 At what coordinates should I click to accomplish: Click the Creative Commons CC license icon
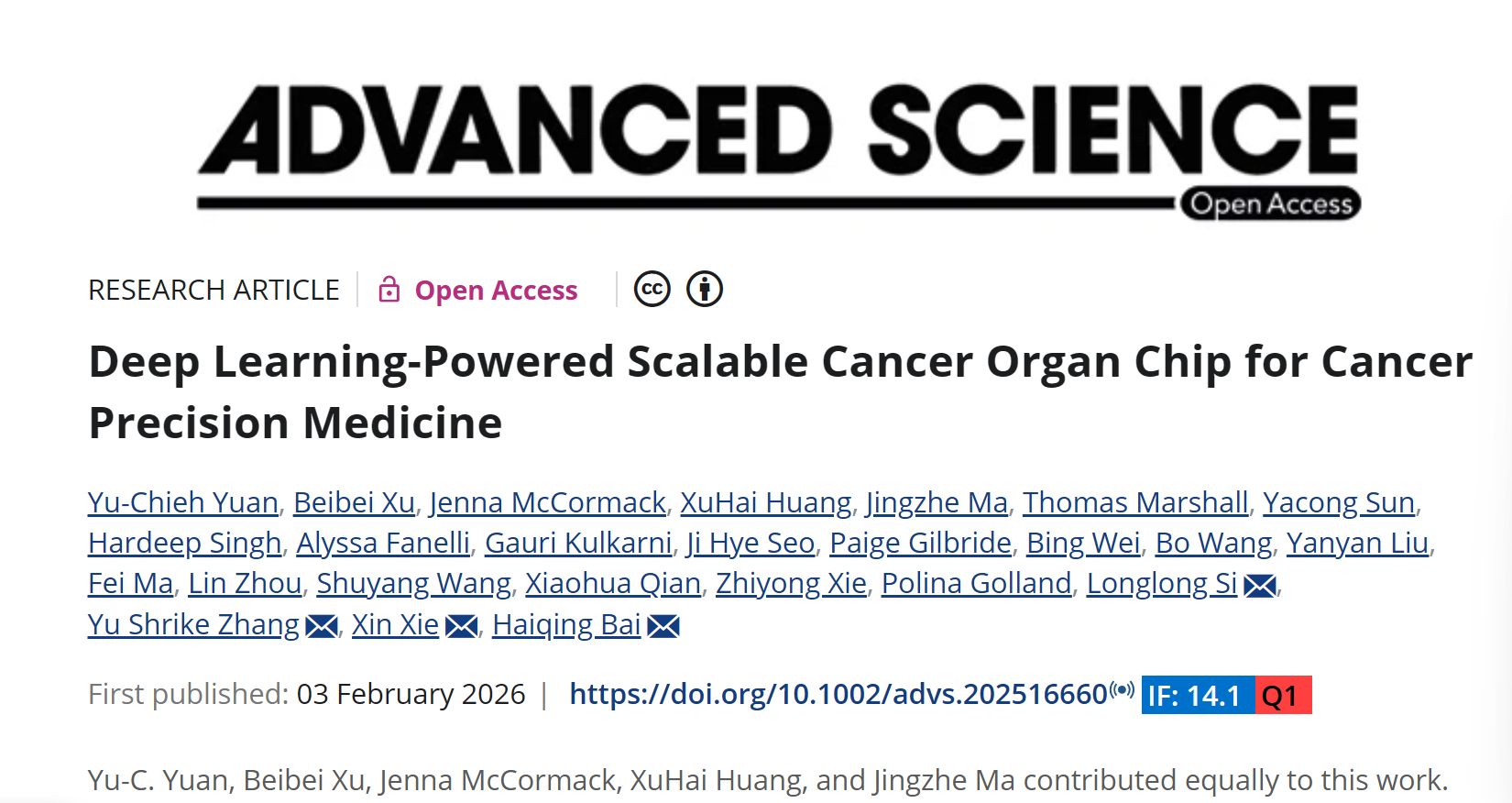[x=652, y=290]
